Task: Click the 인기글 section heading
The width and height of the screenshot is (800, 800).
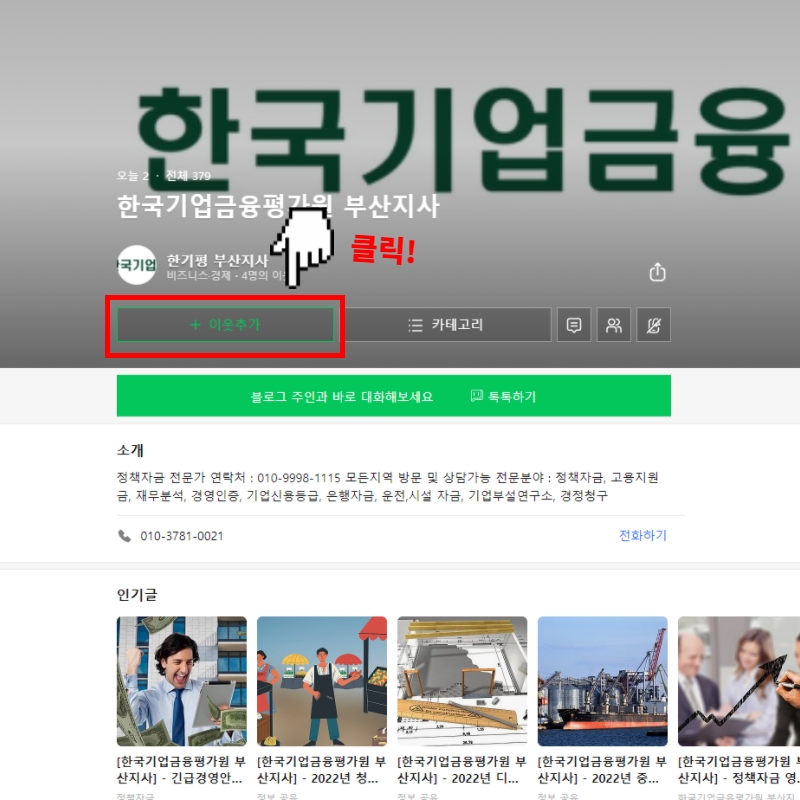Action: point(137,594)
